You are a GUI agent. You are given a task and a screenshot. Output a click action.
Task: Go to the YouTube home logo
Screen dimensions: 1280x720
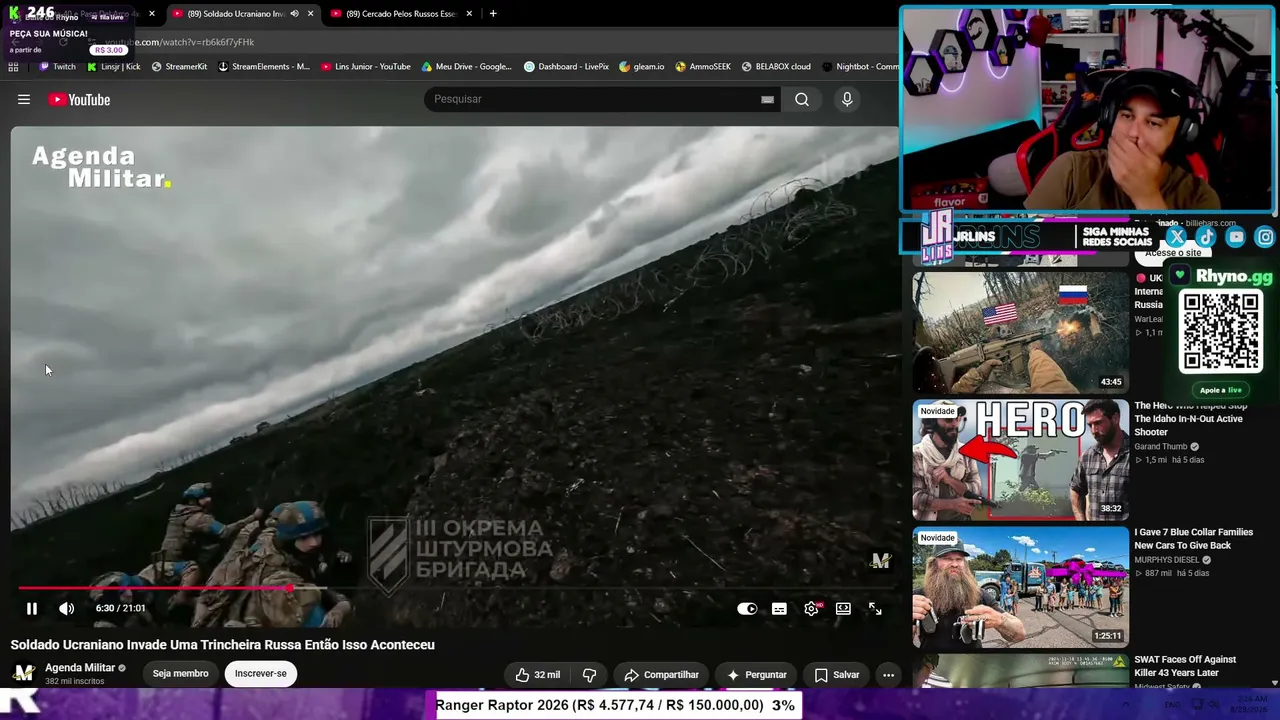[79, 99]
